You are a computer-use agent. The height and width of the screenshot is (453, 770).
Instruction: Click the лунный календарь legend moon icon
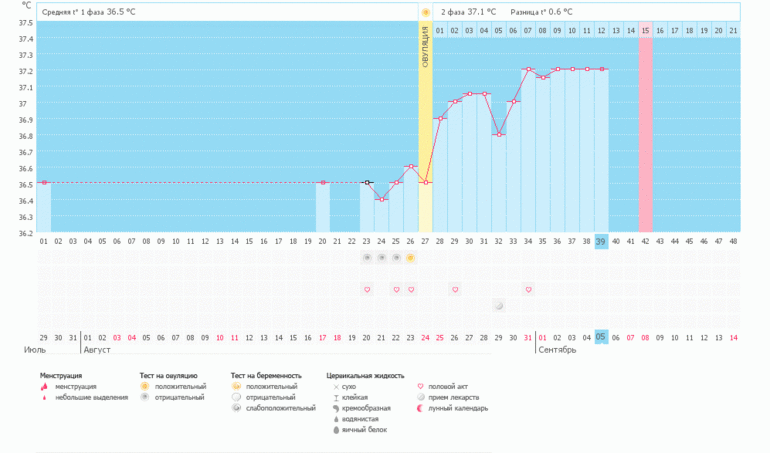pyautogui.click(x=420, y=408)
